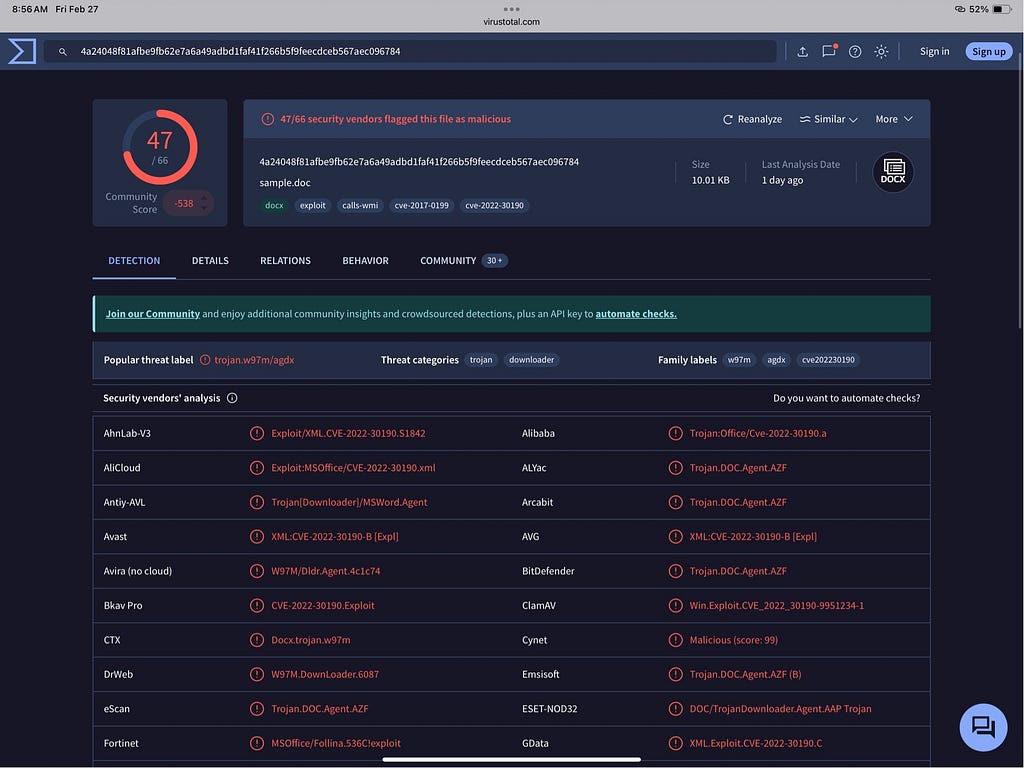
Task: Click alert icon next to popular threat label
Action: click(205, 360)
